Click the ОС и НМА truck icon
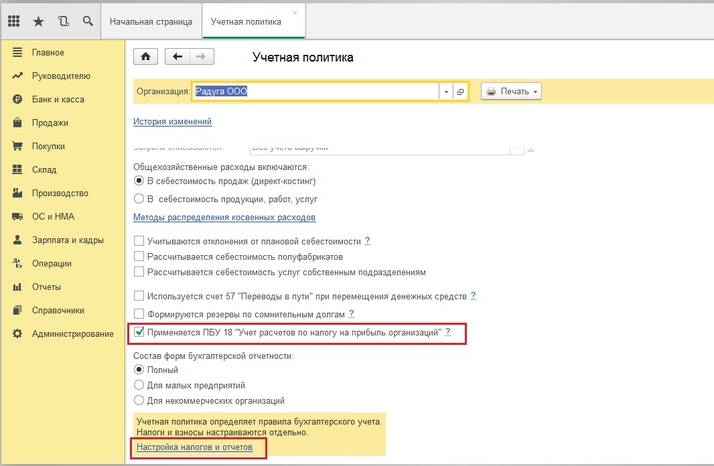Image resolution: width=714 pixels, height=466 pixels. point(17,216)
